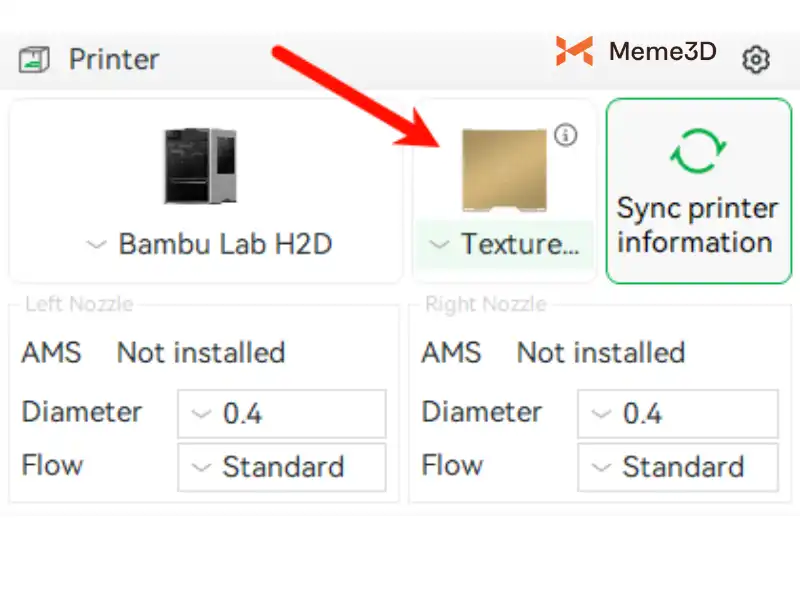Click right nozzle AMS Not installed status

[x=600, y=353]
